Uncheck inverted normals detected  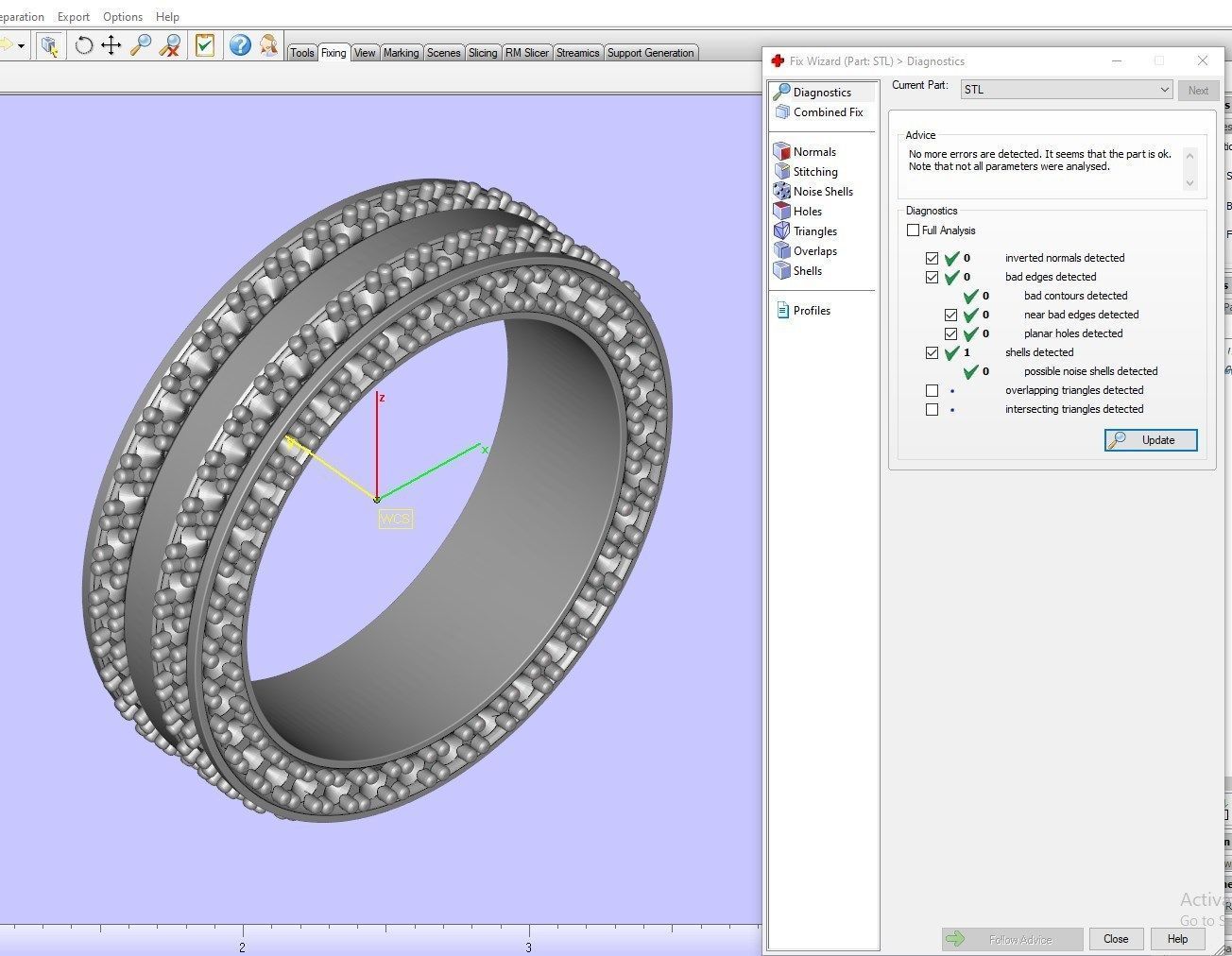pos(933,257)
